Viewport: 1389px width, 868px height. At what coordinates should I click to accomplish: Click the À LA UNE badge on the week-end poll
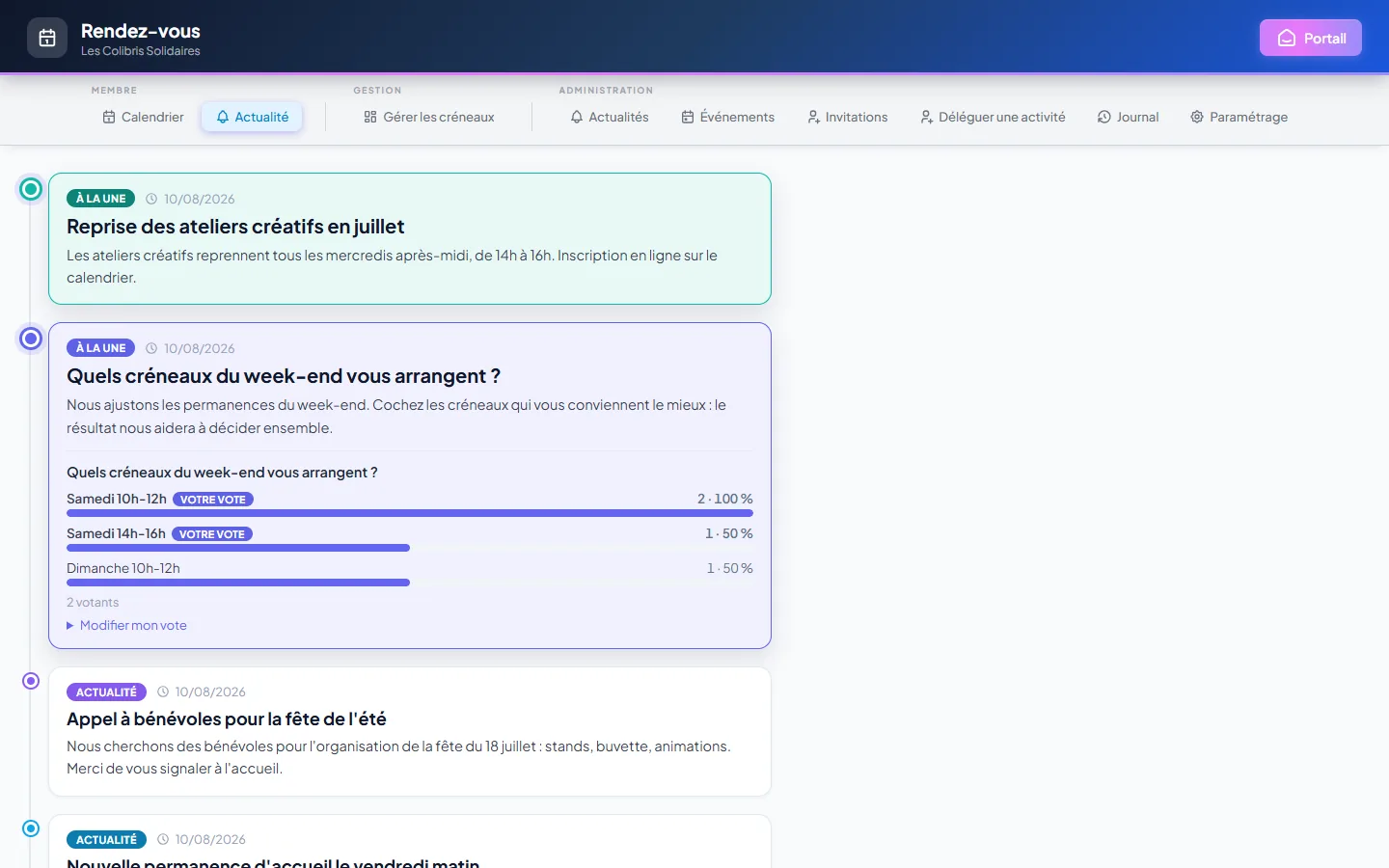point(100,348)
